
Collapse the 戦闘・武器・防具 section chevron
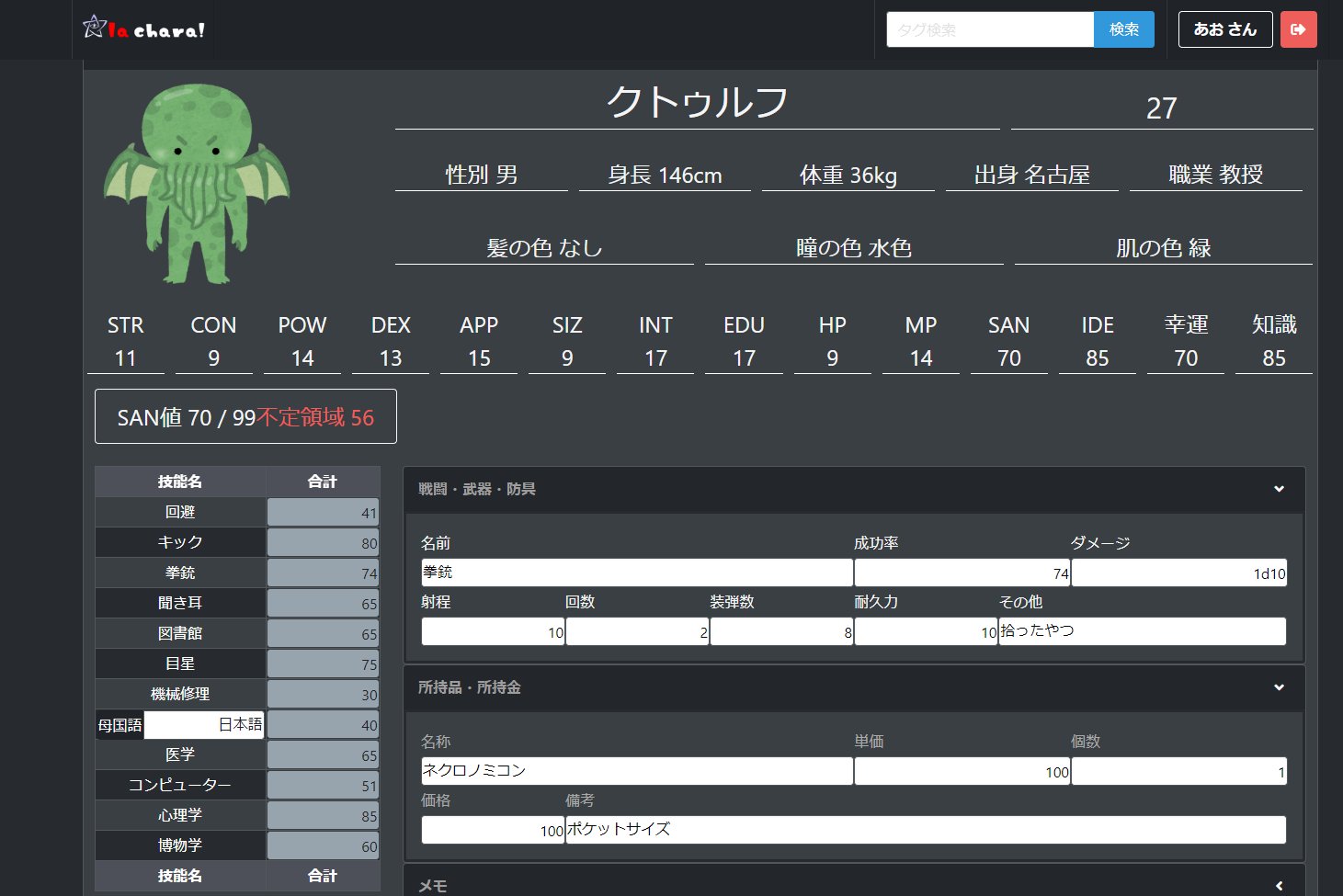1279,489
